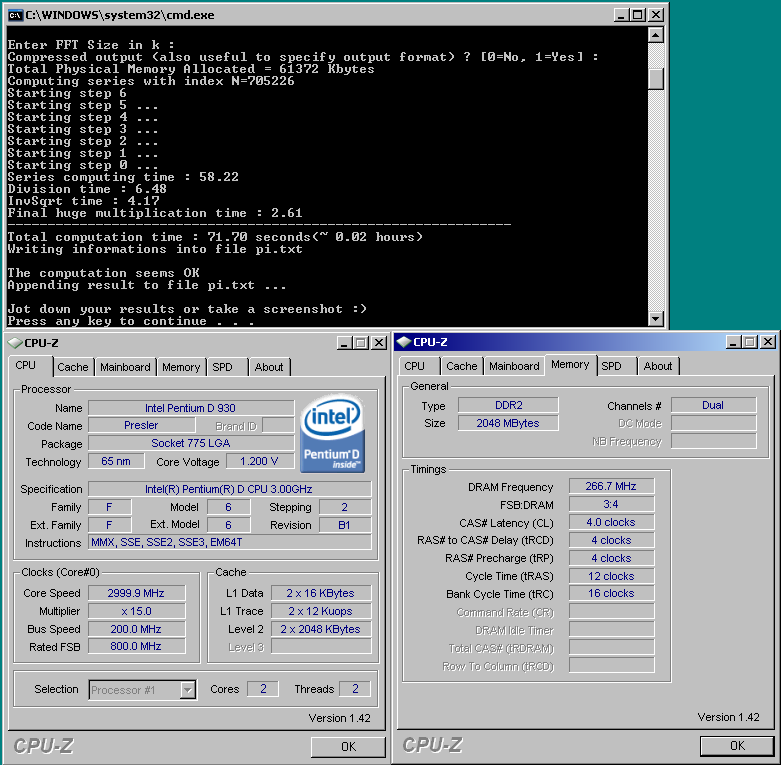Click the Package value 'Socket 775 LGA'
This screenshot has height=765, width=781.
pos(191,443)
